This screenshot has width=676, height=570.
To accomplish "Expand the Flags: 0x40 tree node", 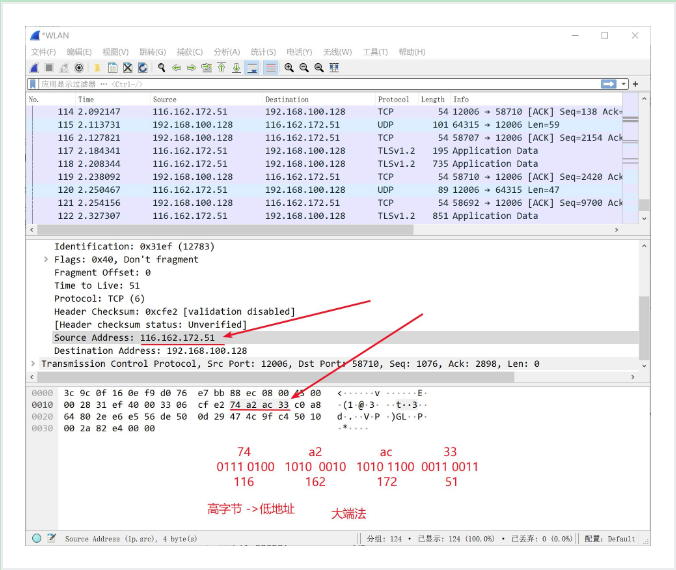I will (x=46, y=260).
